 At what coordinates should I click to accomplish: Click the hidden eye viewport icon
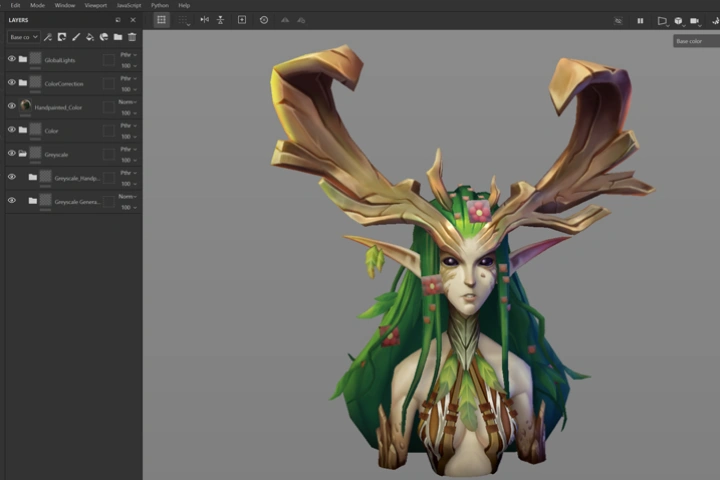(x=619, y=21)
